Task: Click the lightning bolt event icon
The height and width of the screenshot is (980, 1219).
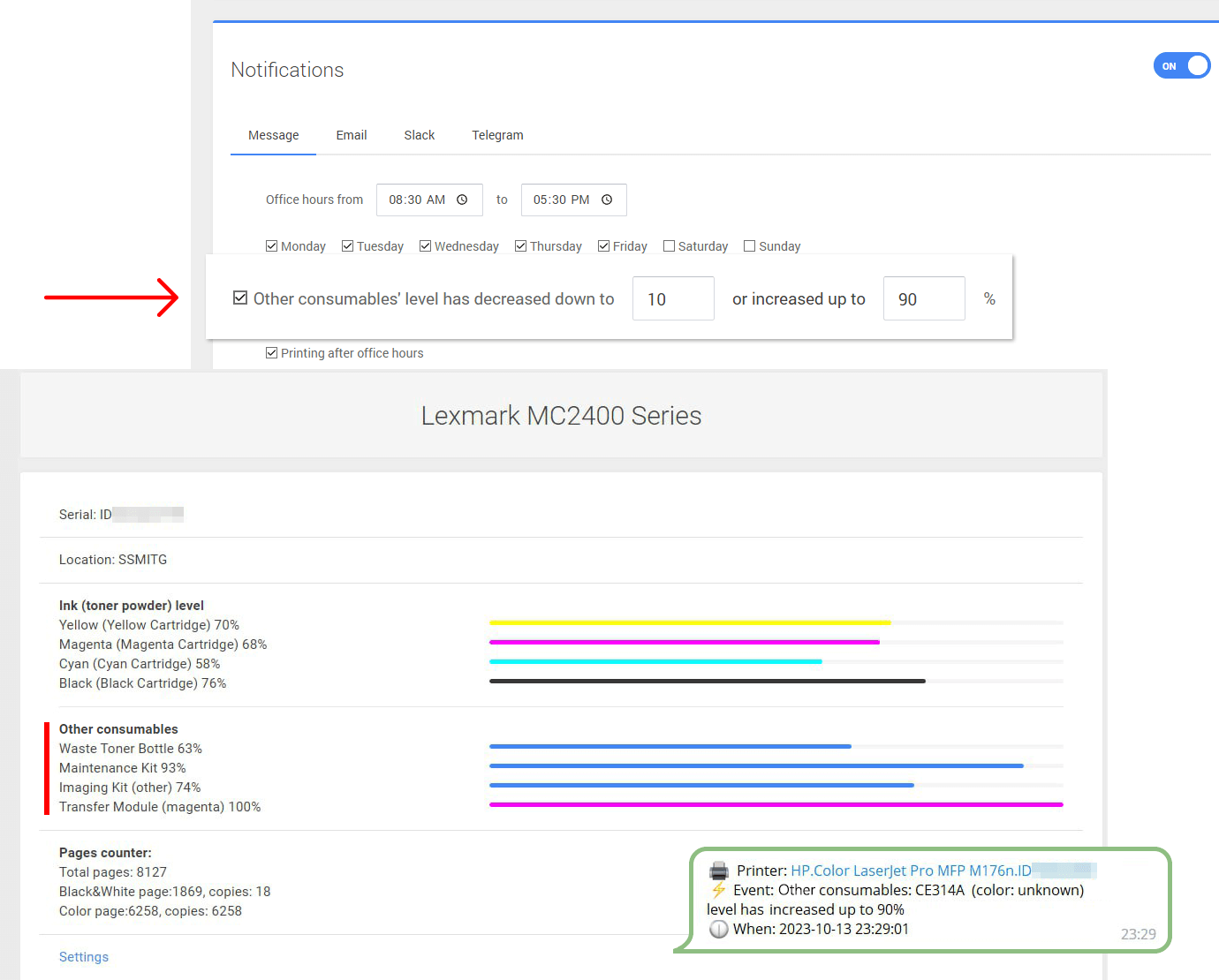Action: tap(719, 890)
